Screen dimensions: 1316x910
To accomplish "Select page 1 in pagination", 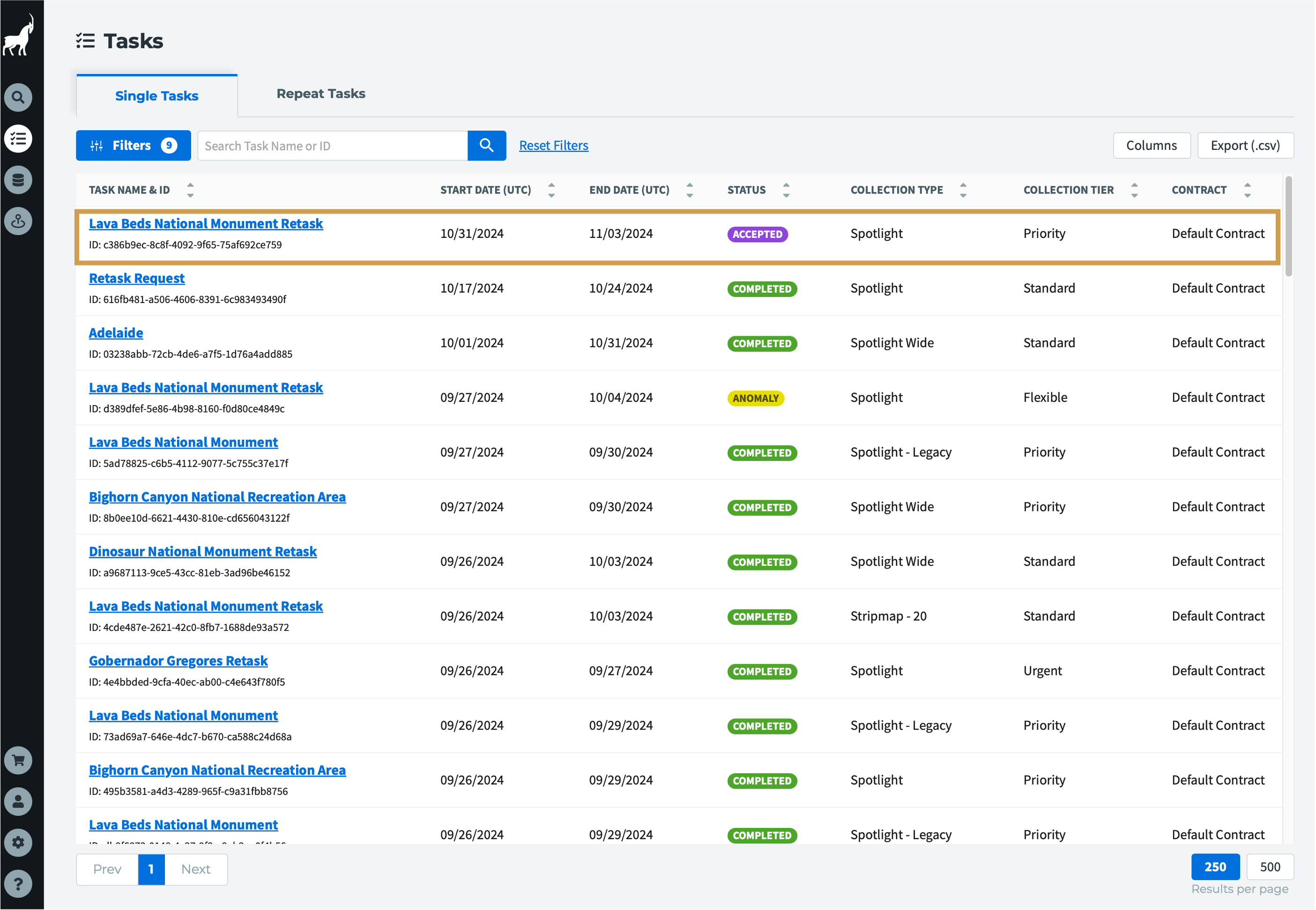I will click(x=152, y=870).
